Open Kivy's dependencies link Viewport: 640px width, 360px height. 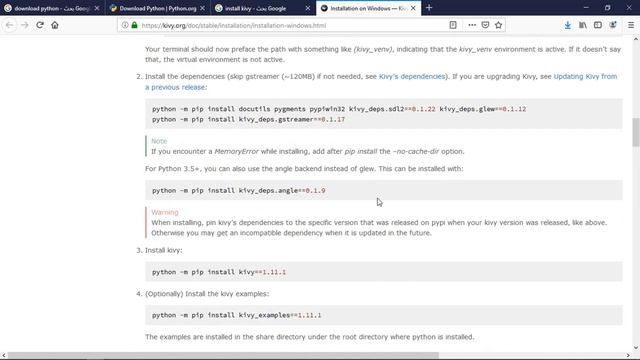click(x=411, y=76)
